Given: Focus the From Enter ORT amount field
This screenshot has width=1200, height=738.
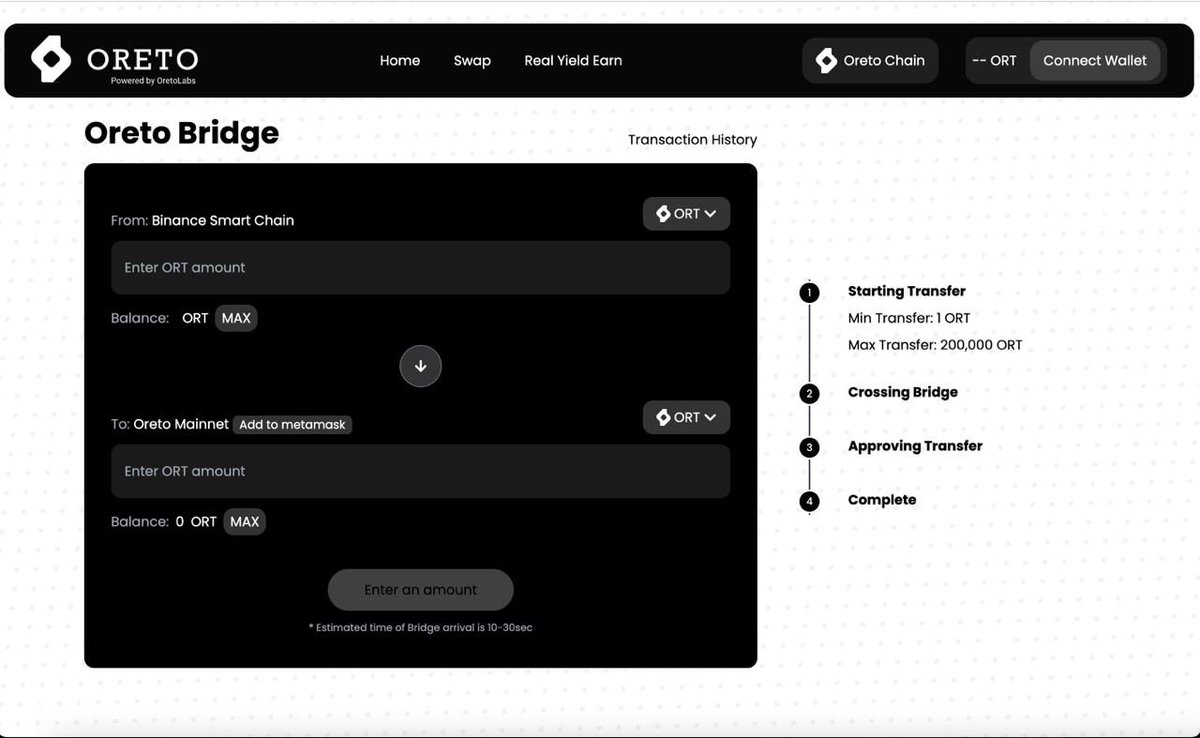Looking at the screenshot, I should 420,268.
